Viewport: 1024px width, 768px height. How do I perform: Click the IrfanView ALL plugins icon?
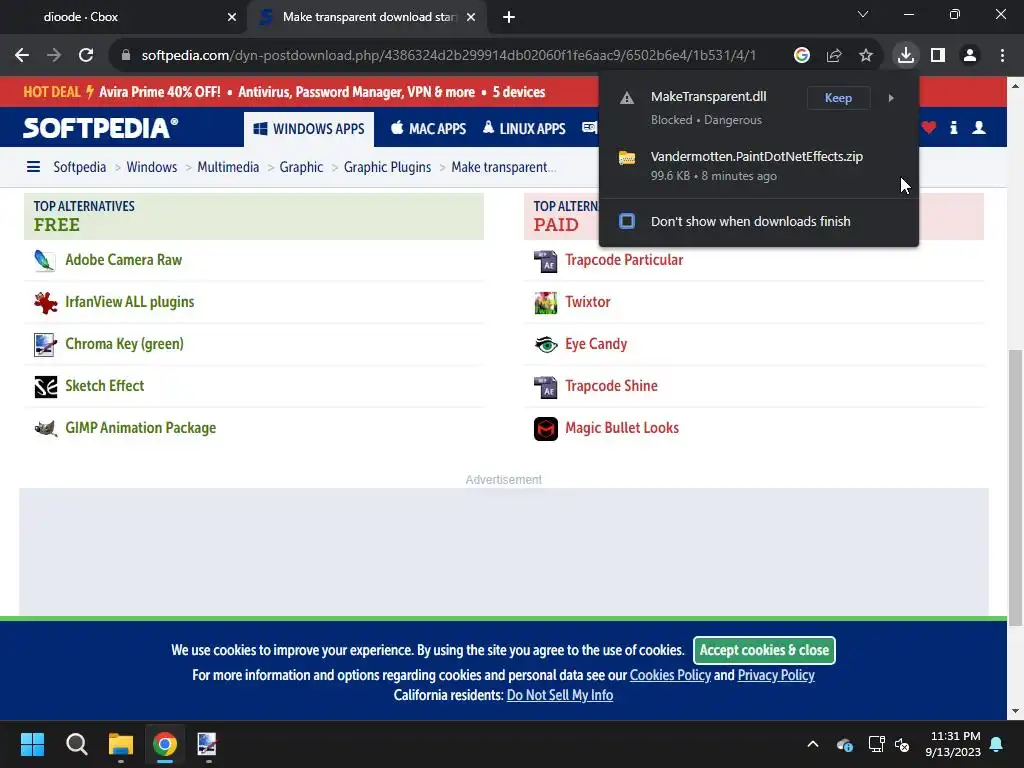45,302
